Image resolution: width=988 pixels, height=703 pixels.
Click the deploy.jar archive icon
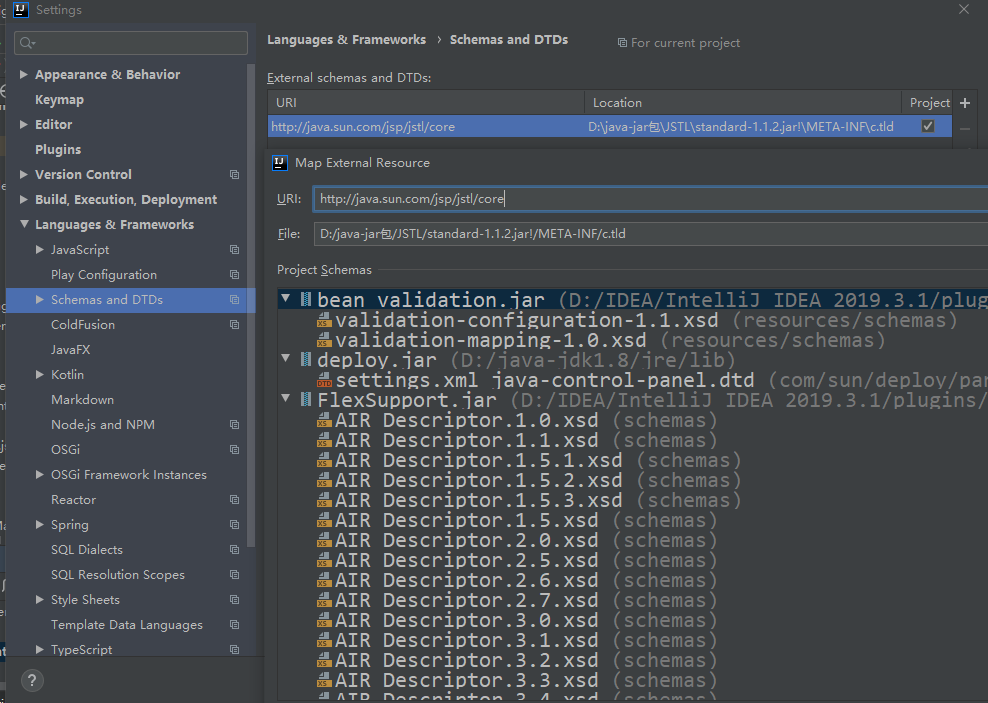pyautogui.click(x=306, y=360)
